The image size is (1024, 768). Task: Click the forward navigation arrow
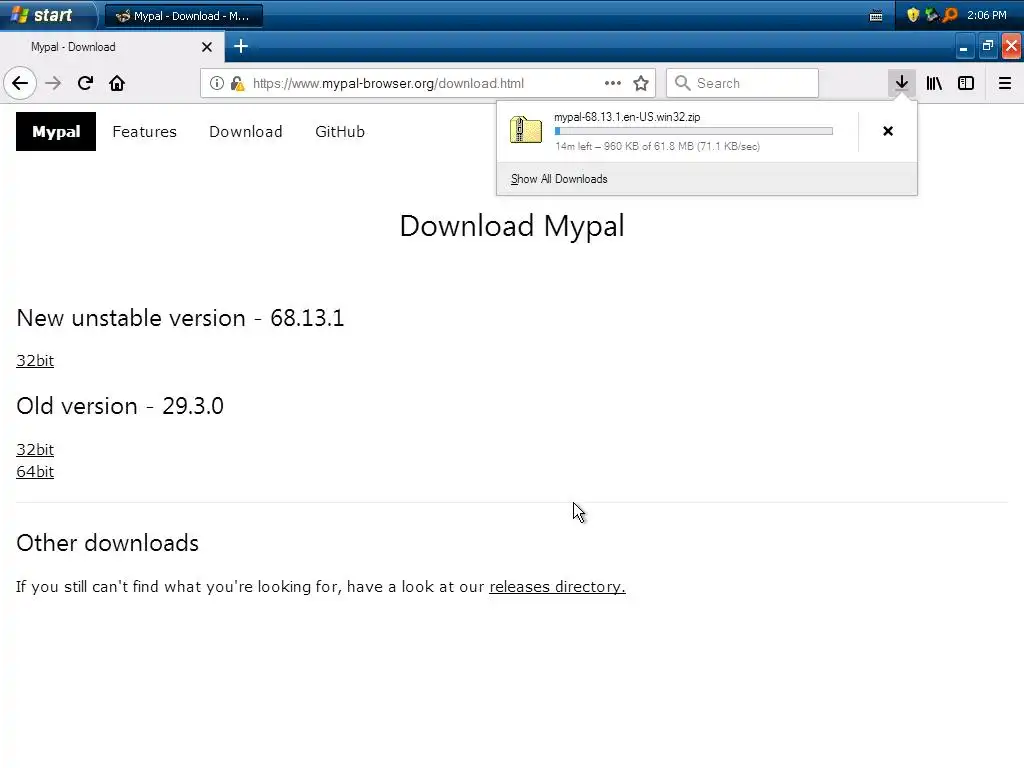53,84
